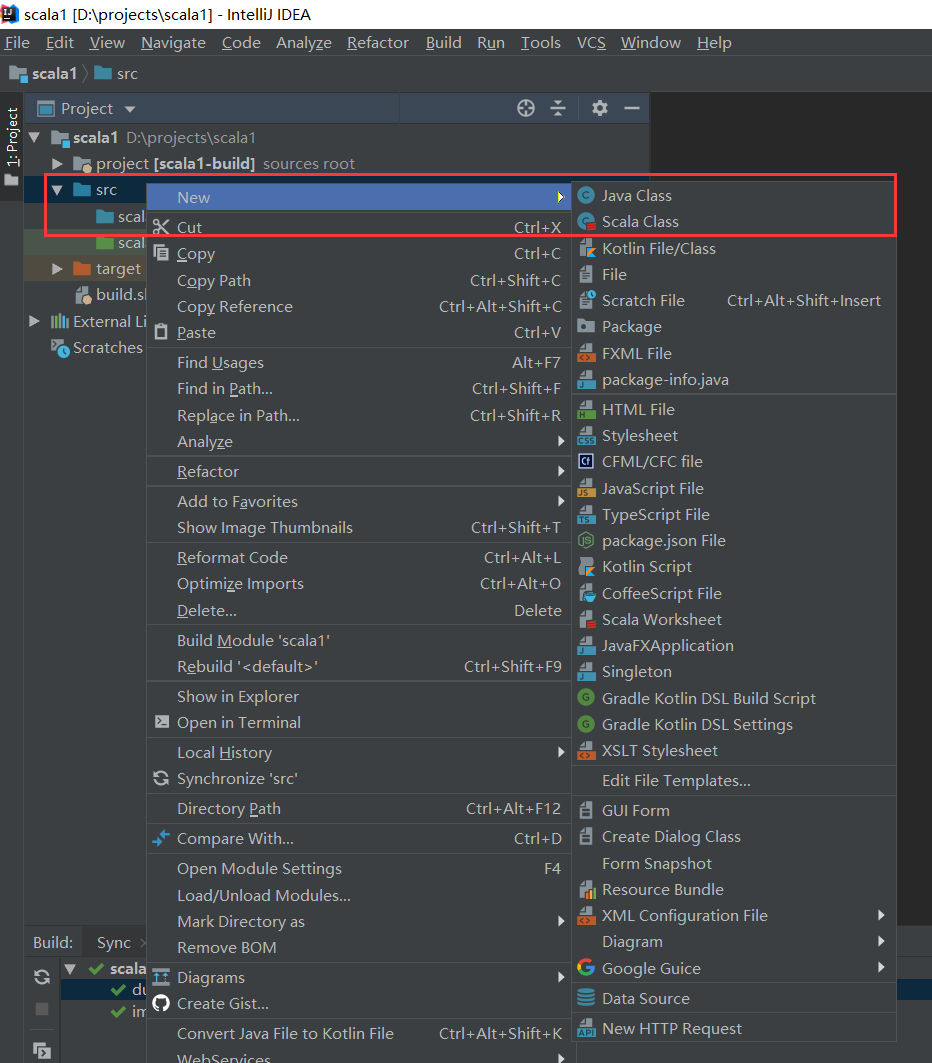Click the package.json File icon
The image size is (932, 1063).
[x=586, y=541]
